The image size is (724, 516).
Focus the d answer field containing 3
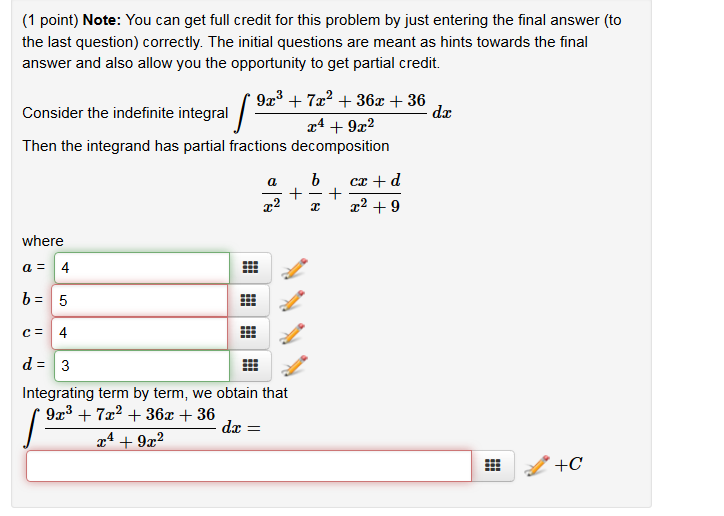click(x=142, y=366)
